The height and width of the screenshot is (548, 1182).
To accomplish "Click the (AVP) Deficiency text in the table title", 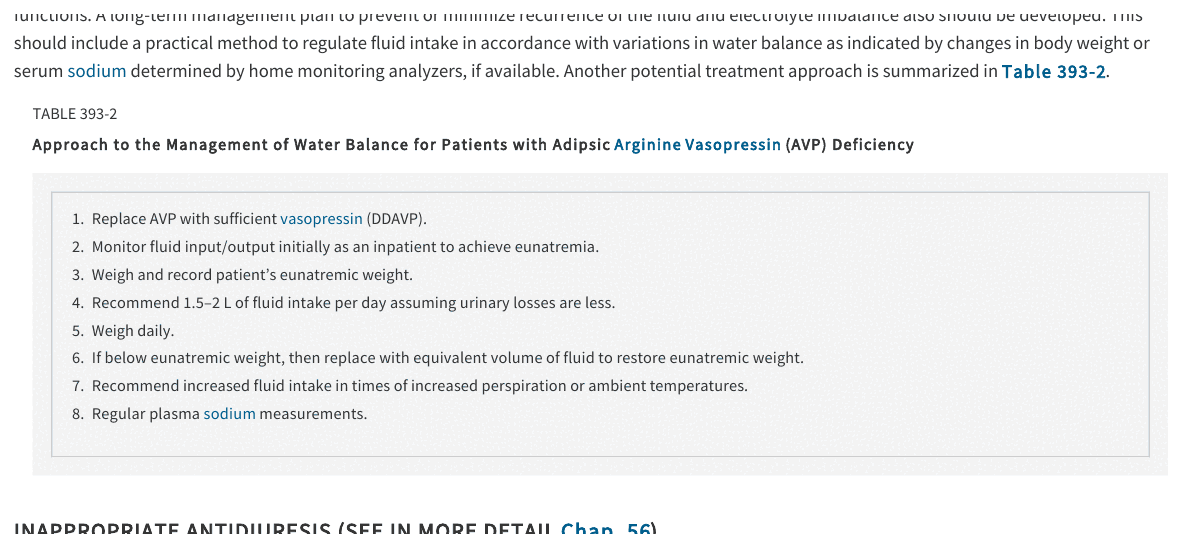I will point(849,145).
